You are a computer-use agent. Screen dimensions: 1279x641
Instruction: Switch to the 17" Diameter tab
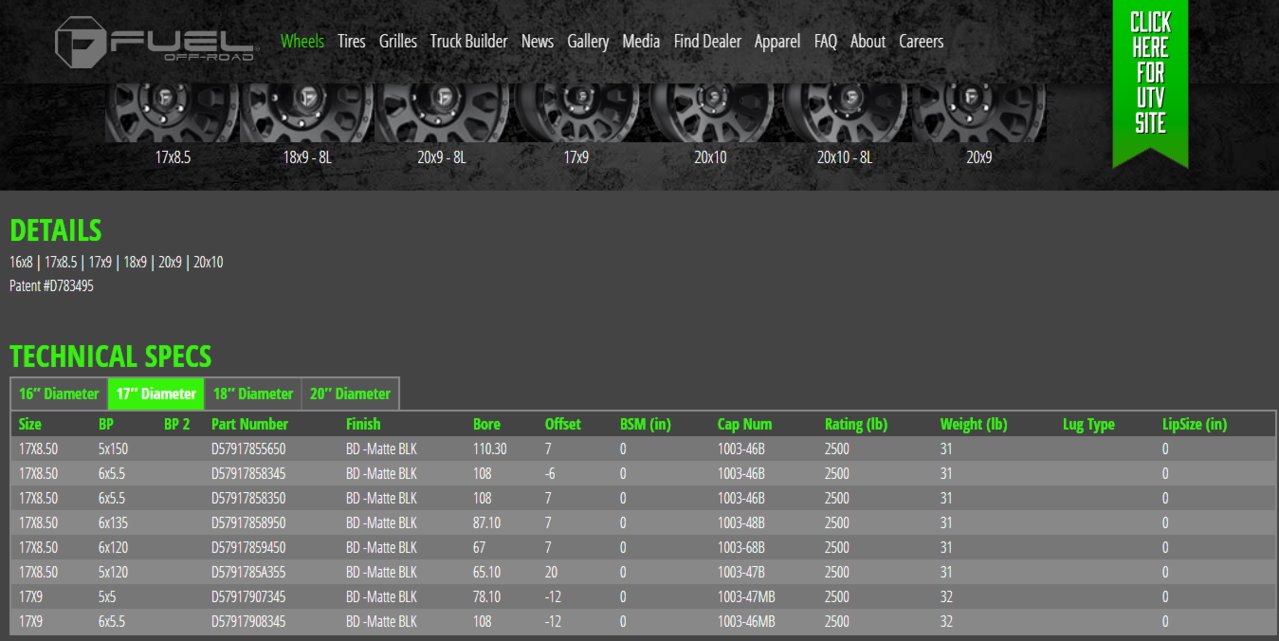click(x=156, y=393)
